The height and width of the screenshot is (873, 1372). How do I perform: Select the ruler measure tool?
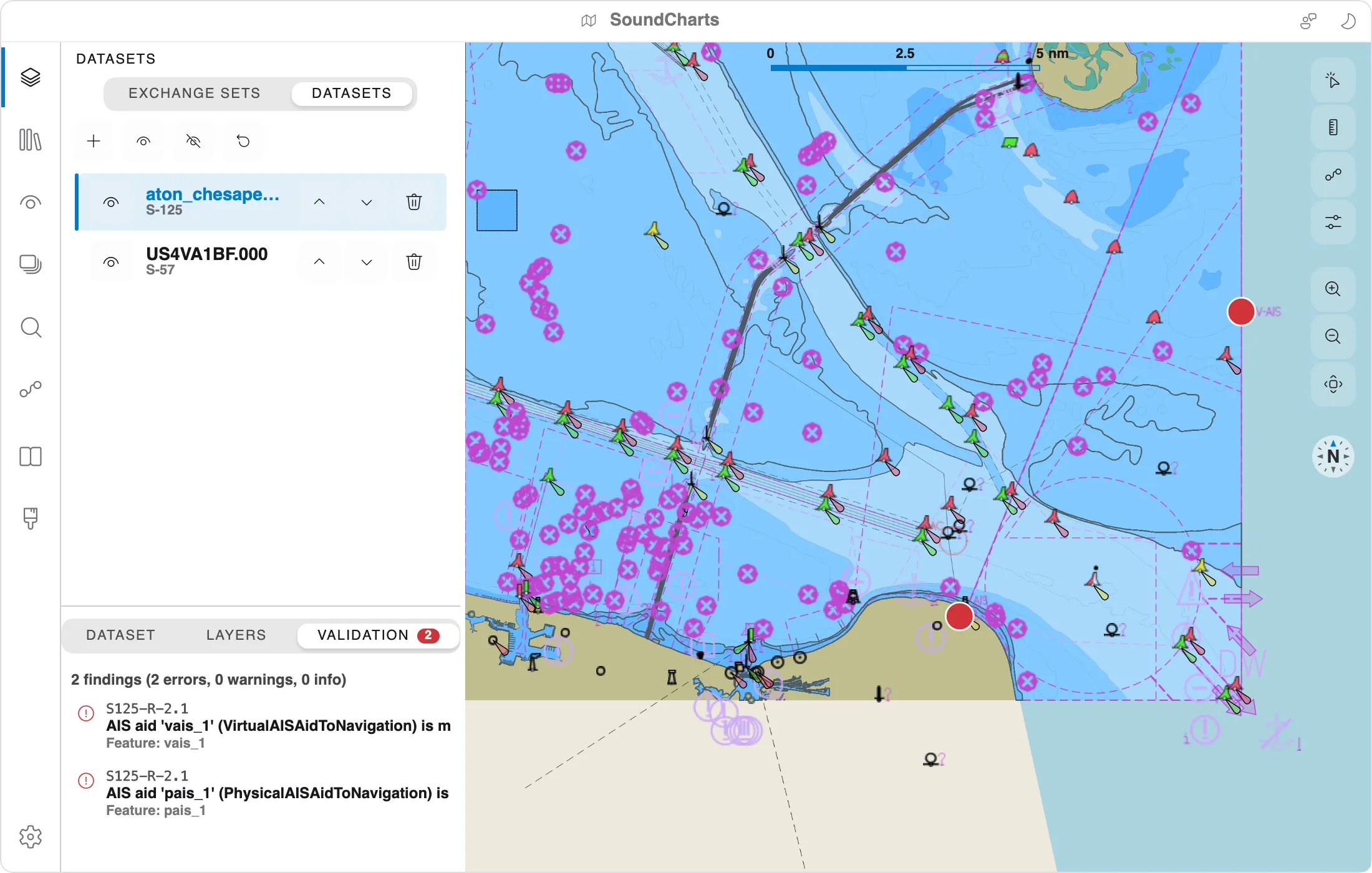tap(1333, 127)
